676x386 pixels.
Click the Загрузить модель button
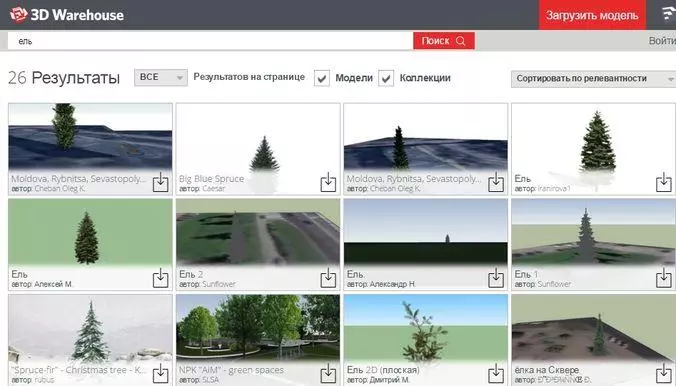pyautogui.click(x=592, y=15)
